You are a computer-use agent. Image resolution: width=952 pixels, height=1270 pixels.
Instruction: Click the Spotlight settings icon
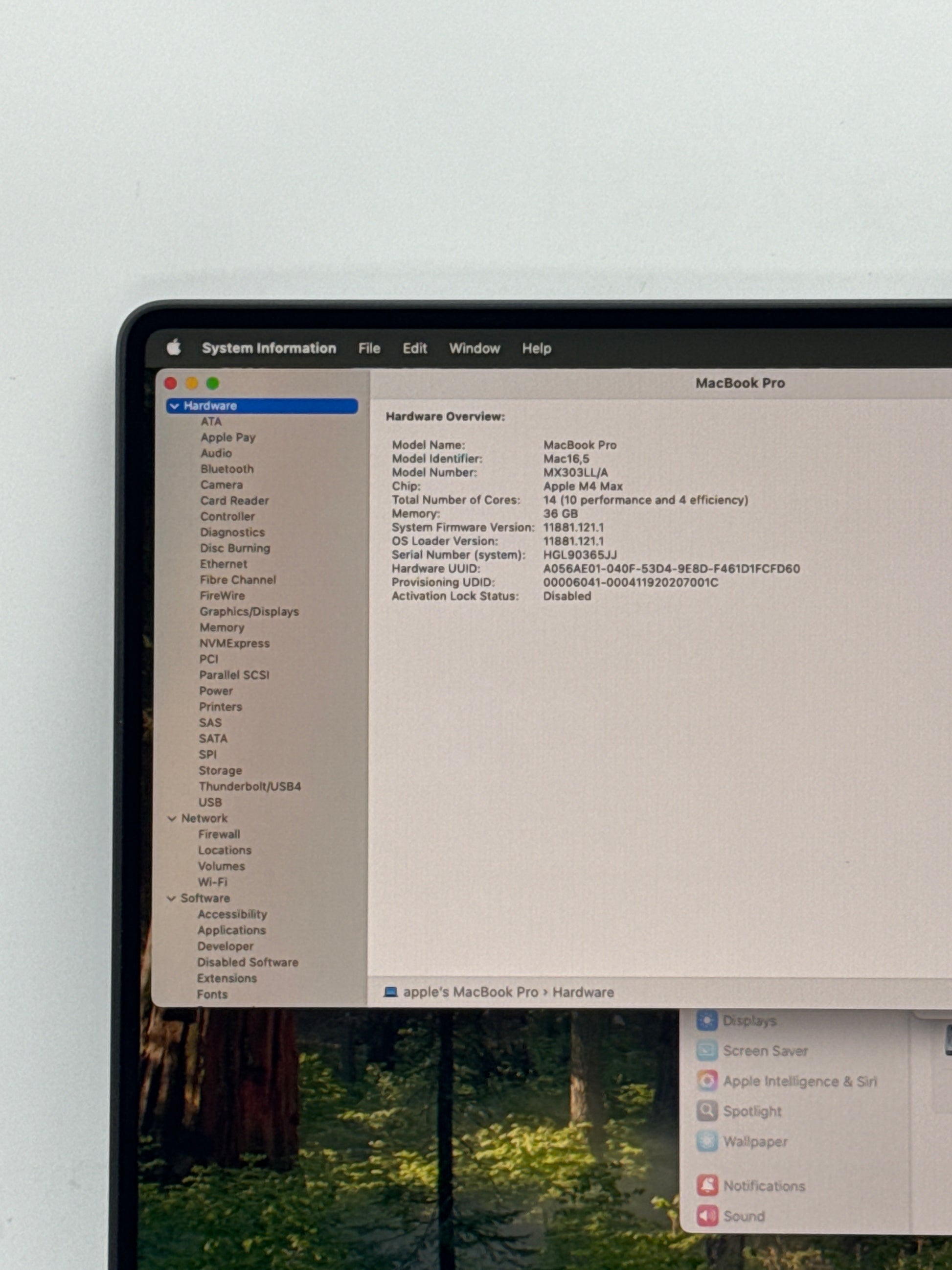(707, 1111)
